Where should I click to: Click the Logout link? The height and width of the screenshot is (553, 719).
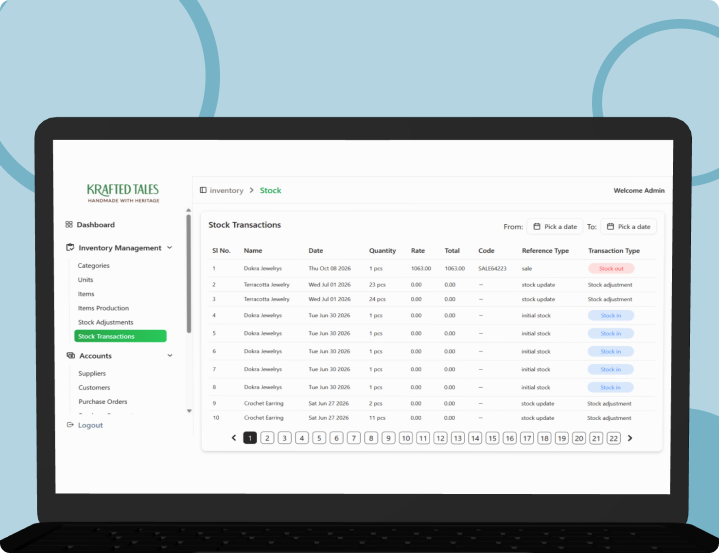pyautogui.click(x=90, y=425)
